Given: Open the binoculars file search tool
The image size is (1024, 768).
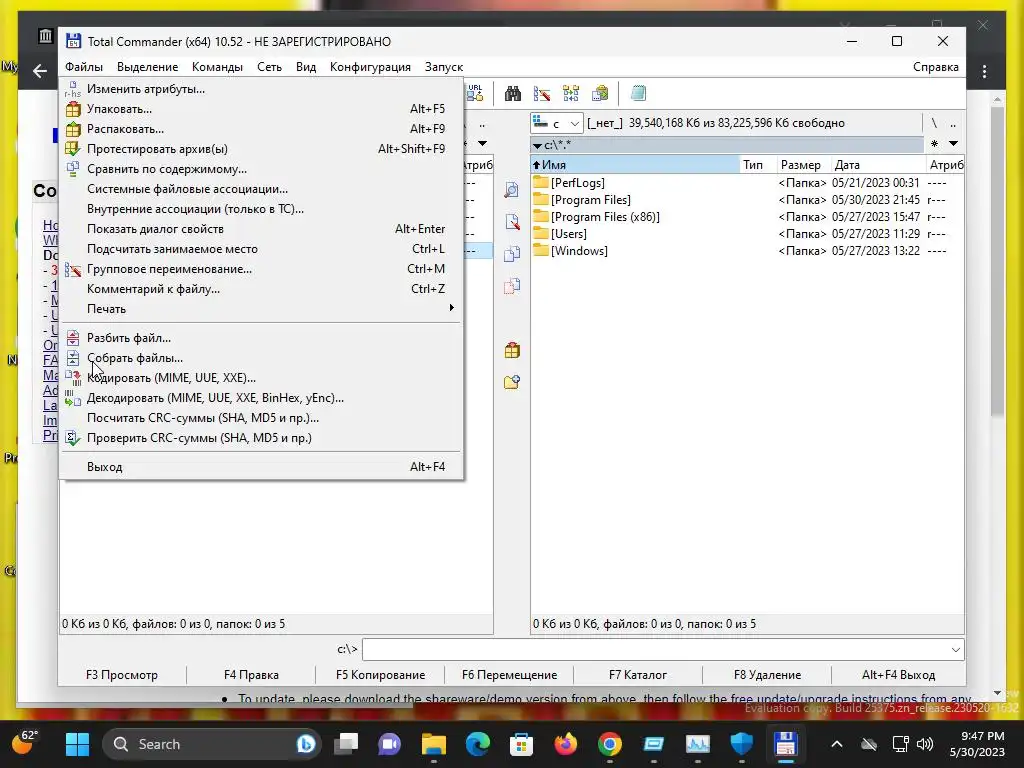Looking at the screenshot, I should coord(513,93).
